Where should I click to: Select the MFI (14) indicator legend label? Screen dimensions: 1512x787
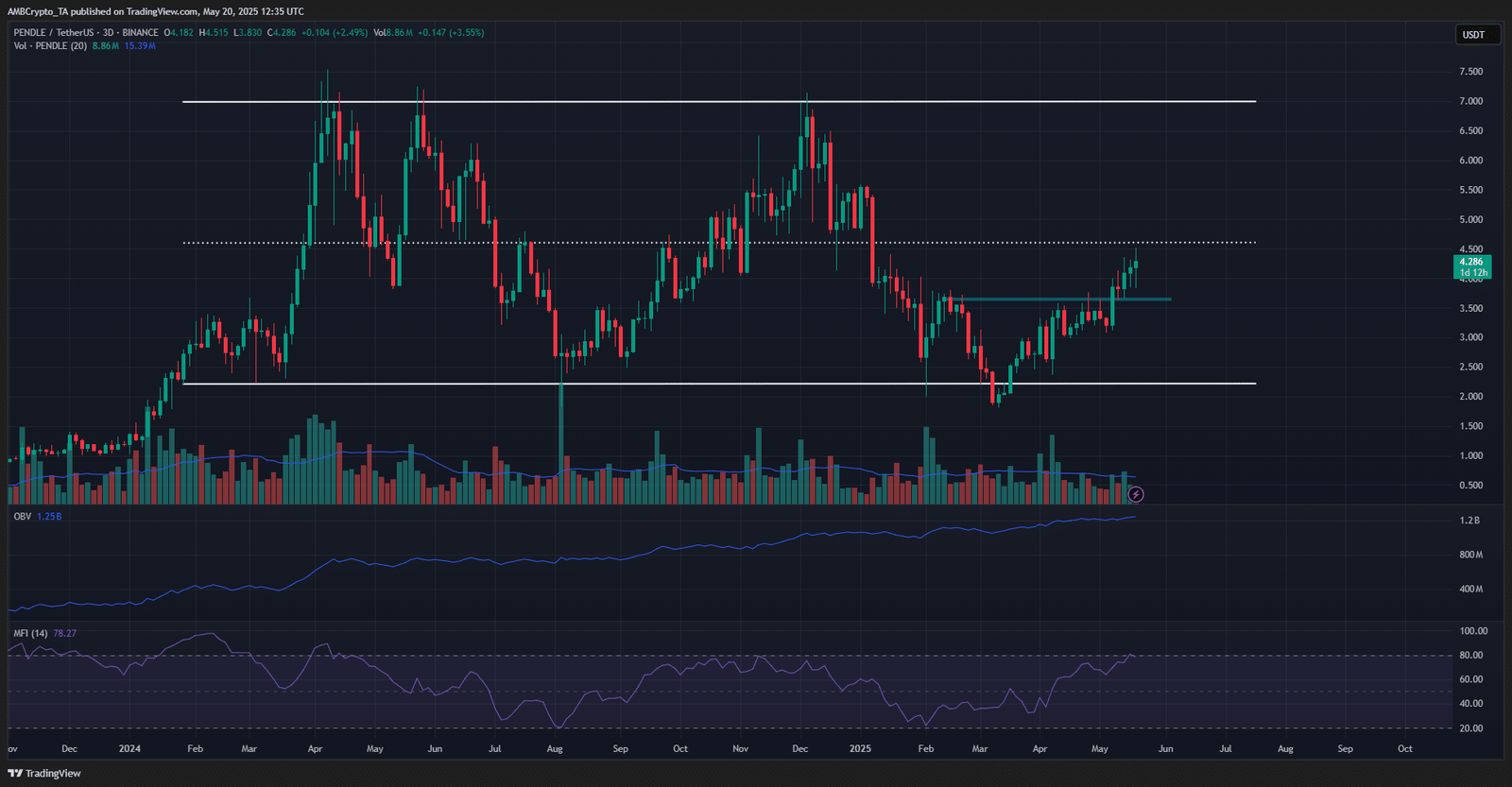pos(30,633)
